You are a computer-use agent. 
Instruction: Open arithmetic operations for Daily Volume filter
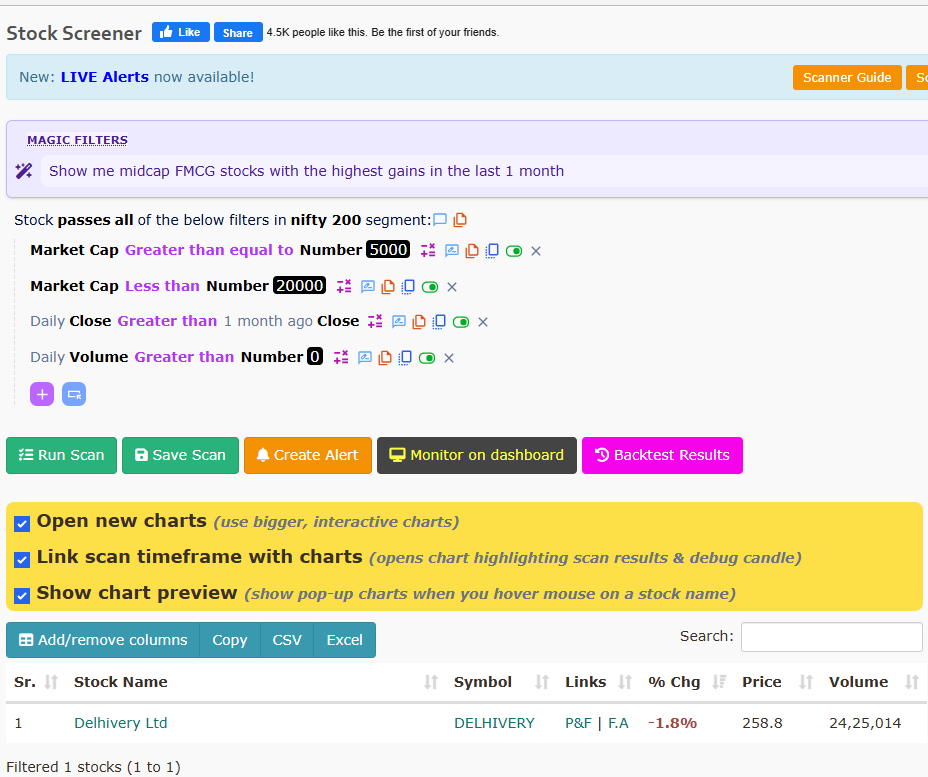click(341, 357)
